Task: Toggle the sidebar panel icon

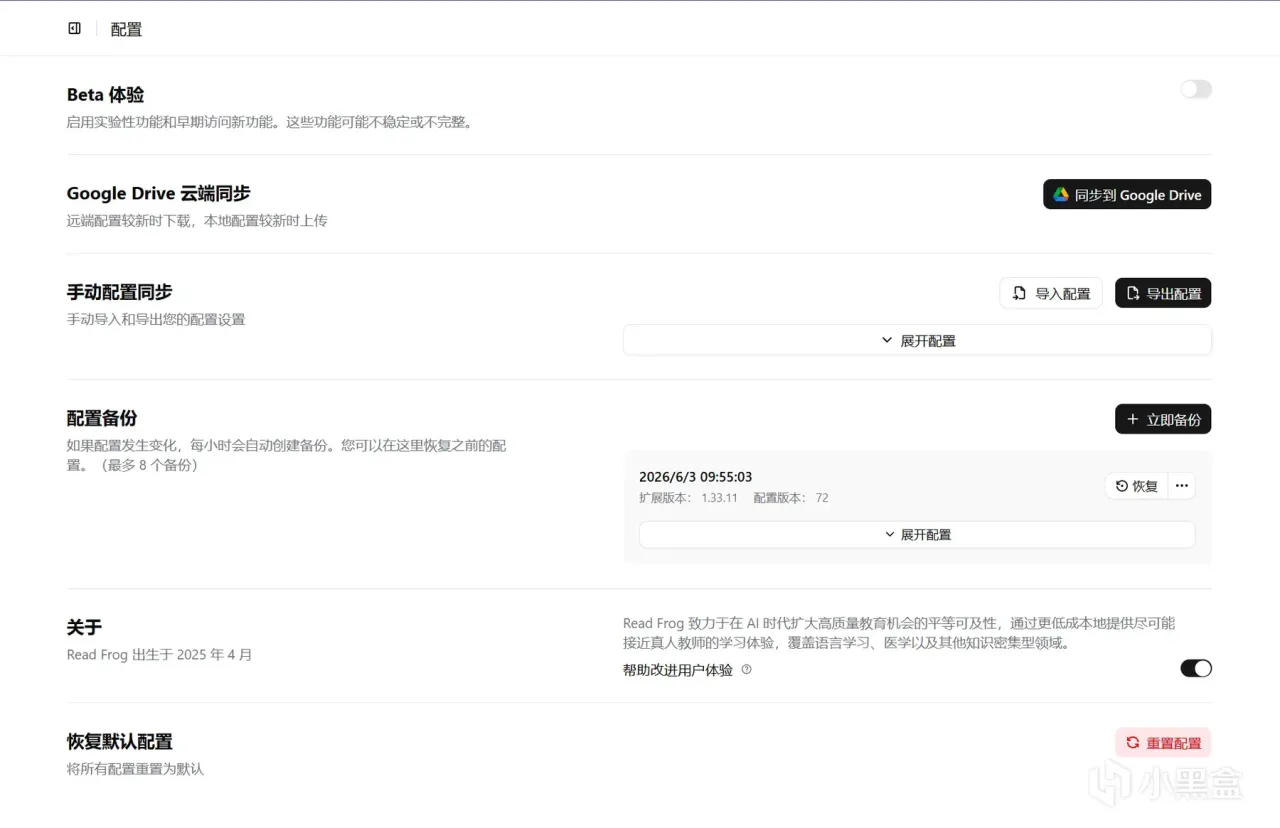Action: pyautogui.click(x=74, y=29)
